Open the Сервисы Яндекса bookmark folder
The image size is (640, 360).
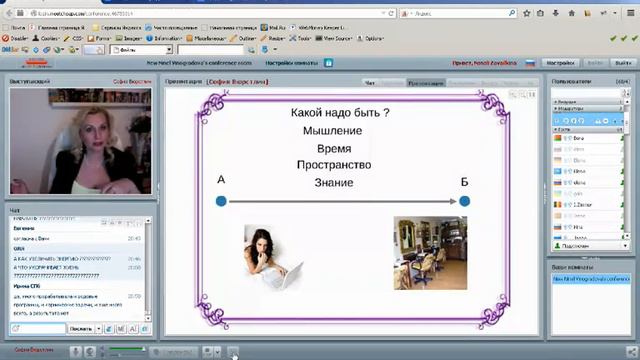pos(117,28)
